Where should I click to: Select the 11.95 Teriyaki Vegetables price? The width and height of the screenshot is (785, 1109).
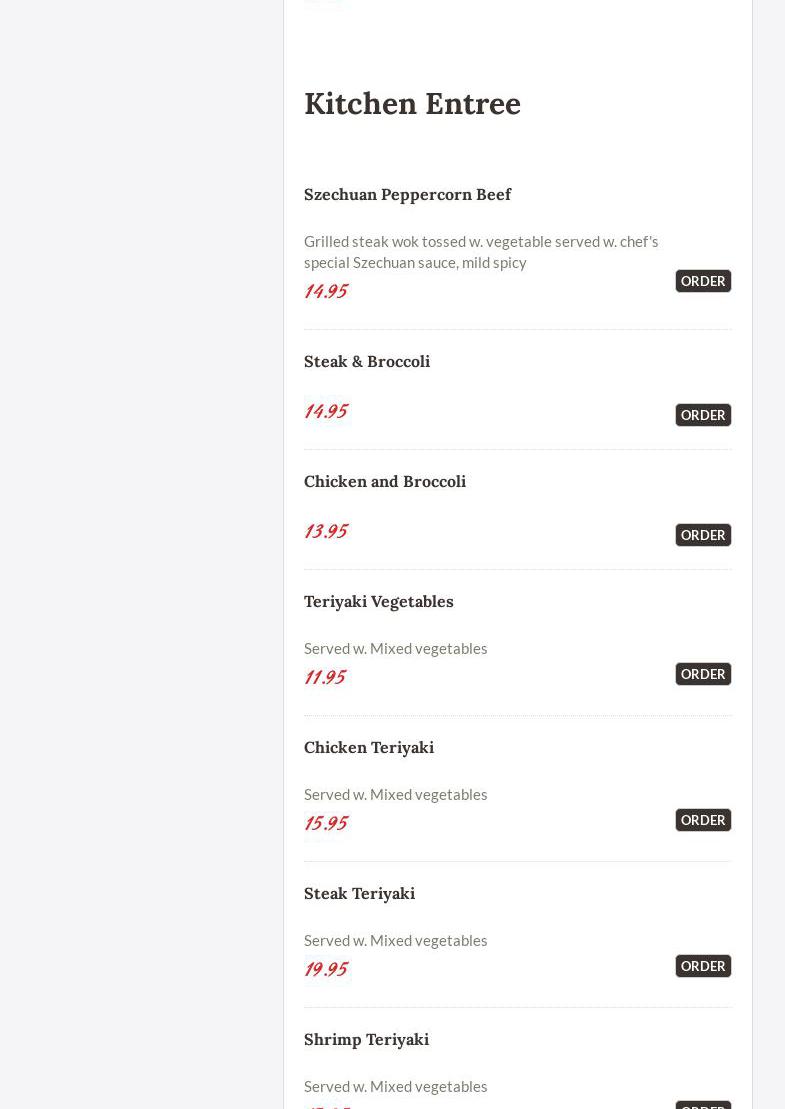[325, 677]
